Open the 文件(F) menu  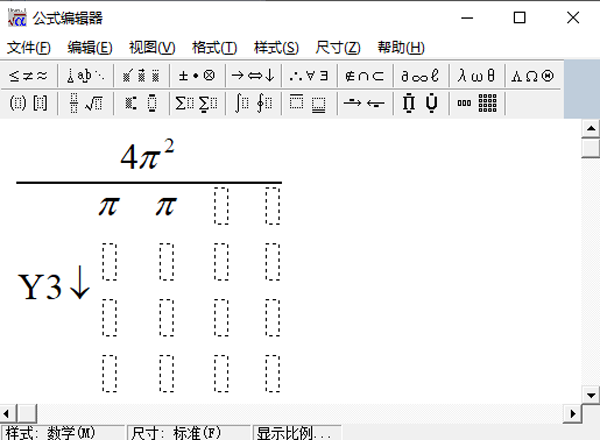[29, 47]
